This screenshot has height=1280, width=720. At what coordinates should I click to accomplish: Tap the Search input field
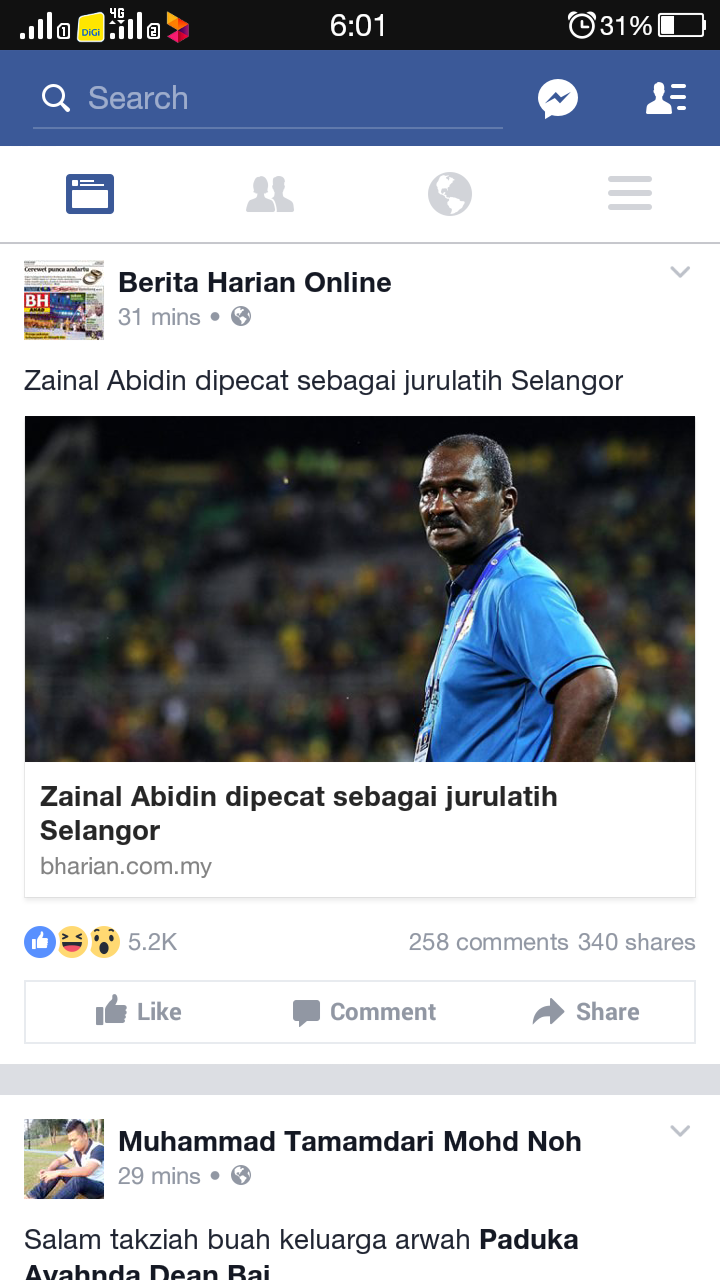coord(268,98)
